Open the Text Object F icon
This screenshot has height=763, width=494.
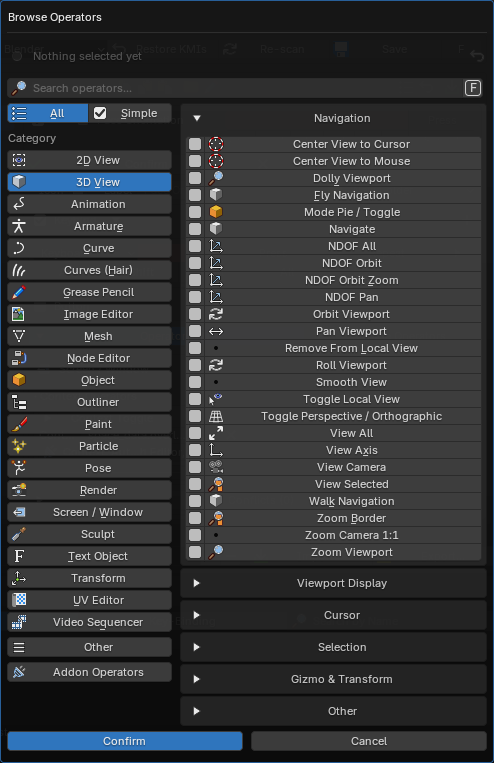point(19,556)
